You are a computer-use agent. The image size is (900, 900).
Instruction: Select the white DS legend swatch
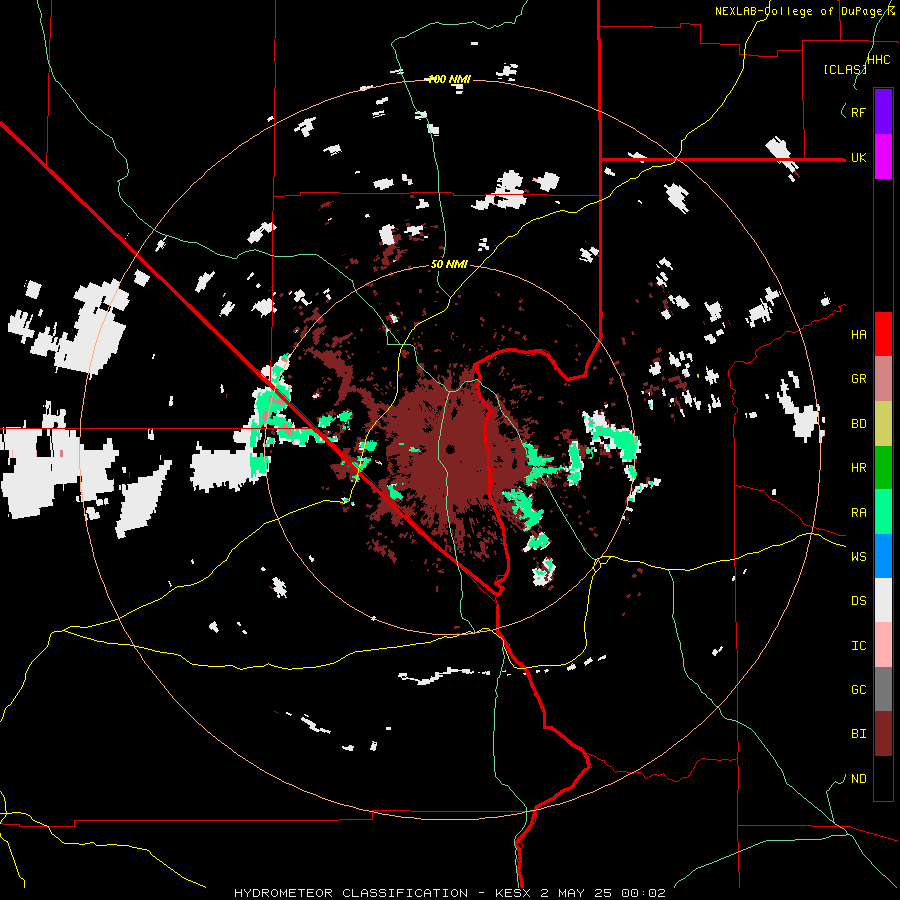pyautogui.click(x=883, y=600)
